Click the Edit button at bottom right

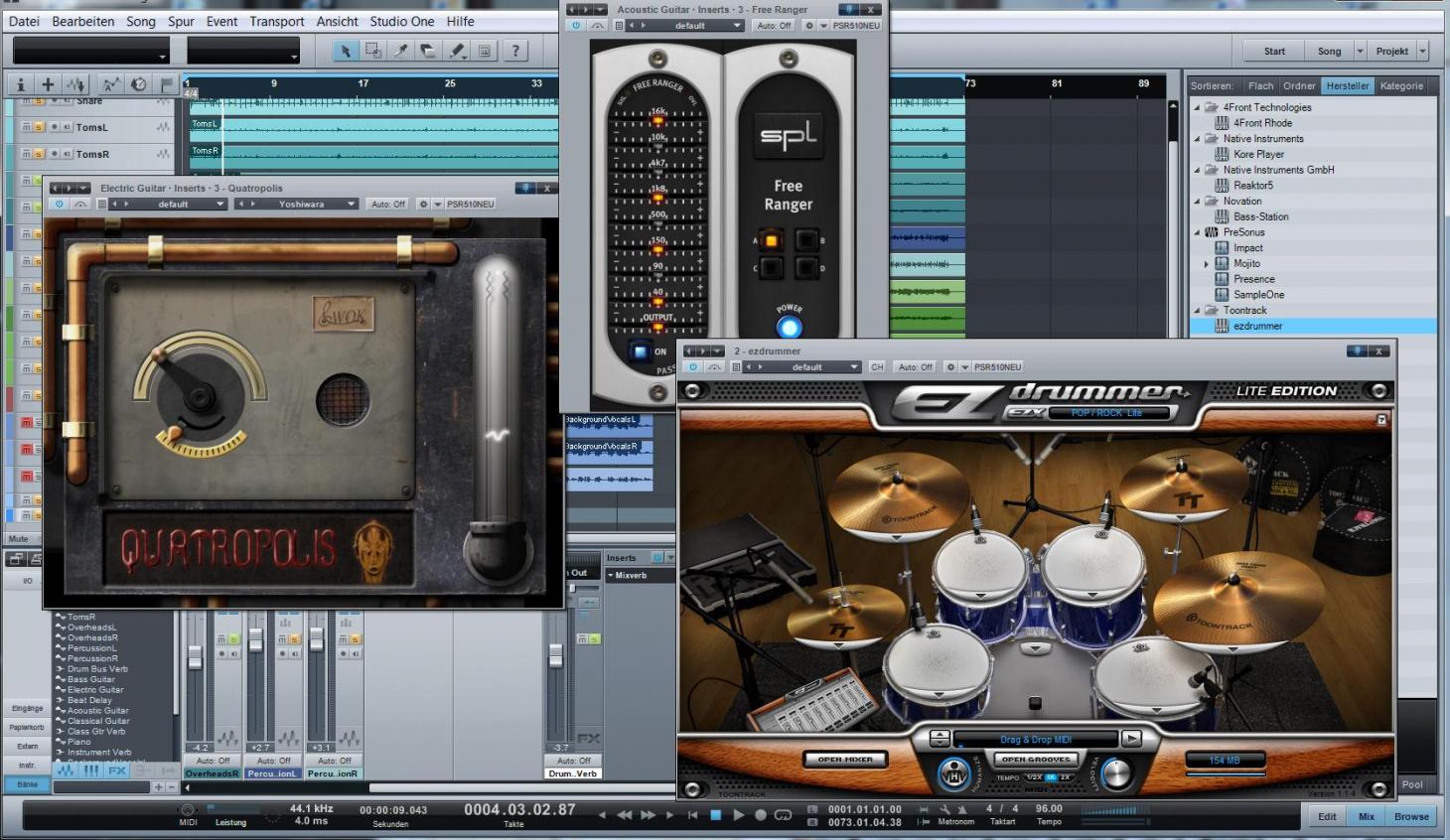pos(1327,816)
